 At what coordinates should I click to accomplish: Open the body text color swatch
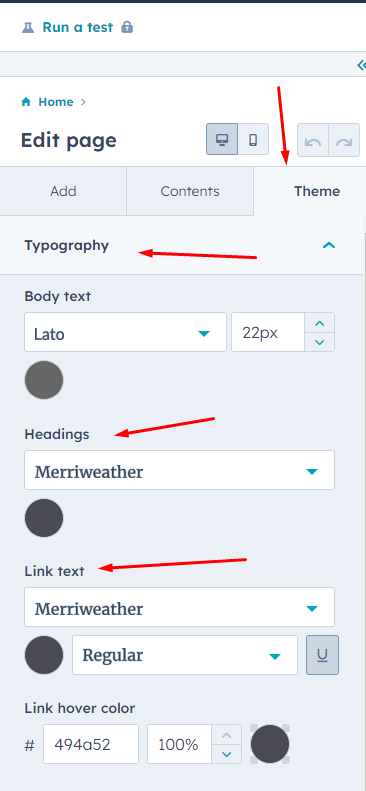44,380
